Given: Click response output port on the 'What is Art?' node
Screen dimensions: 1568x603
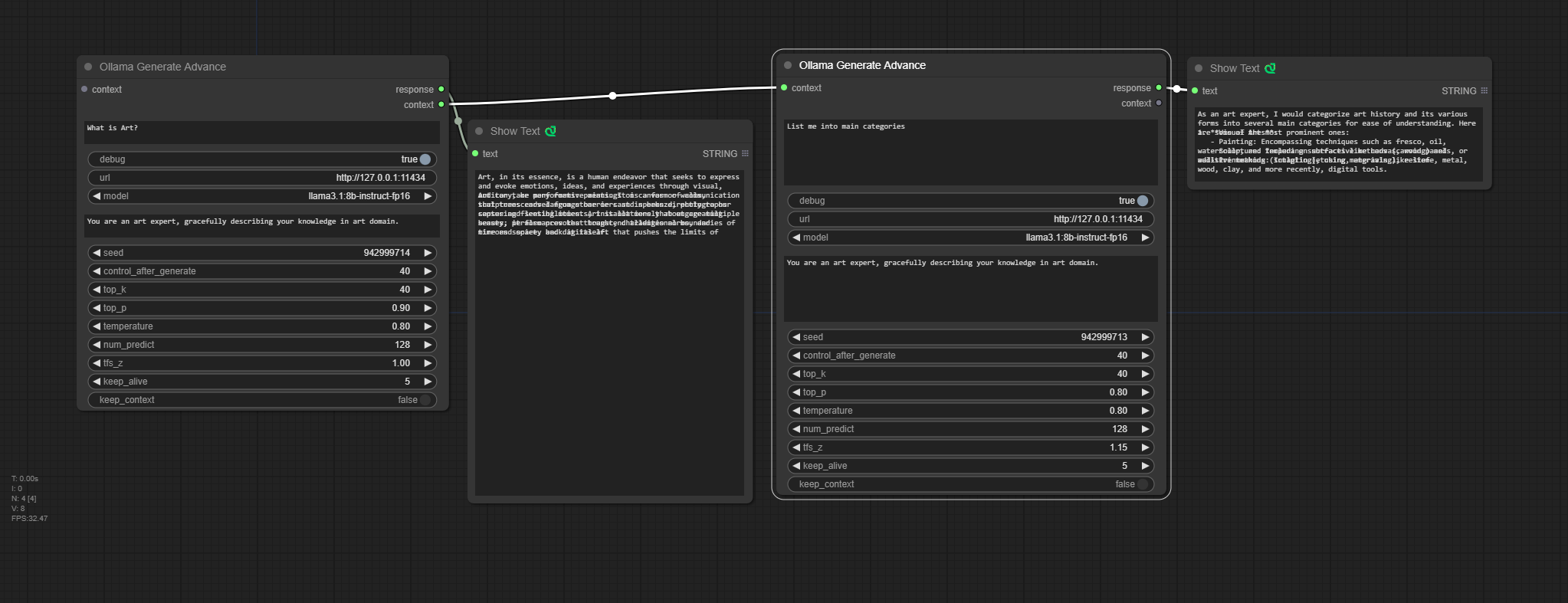Looking at the screenshot, I should (x=441, y=89).
